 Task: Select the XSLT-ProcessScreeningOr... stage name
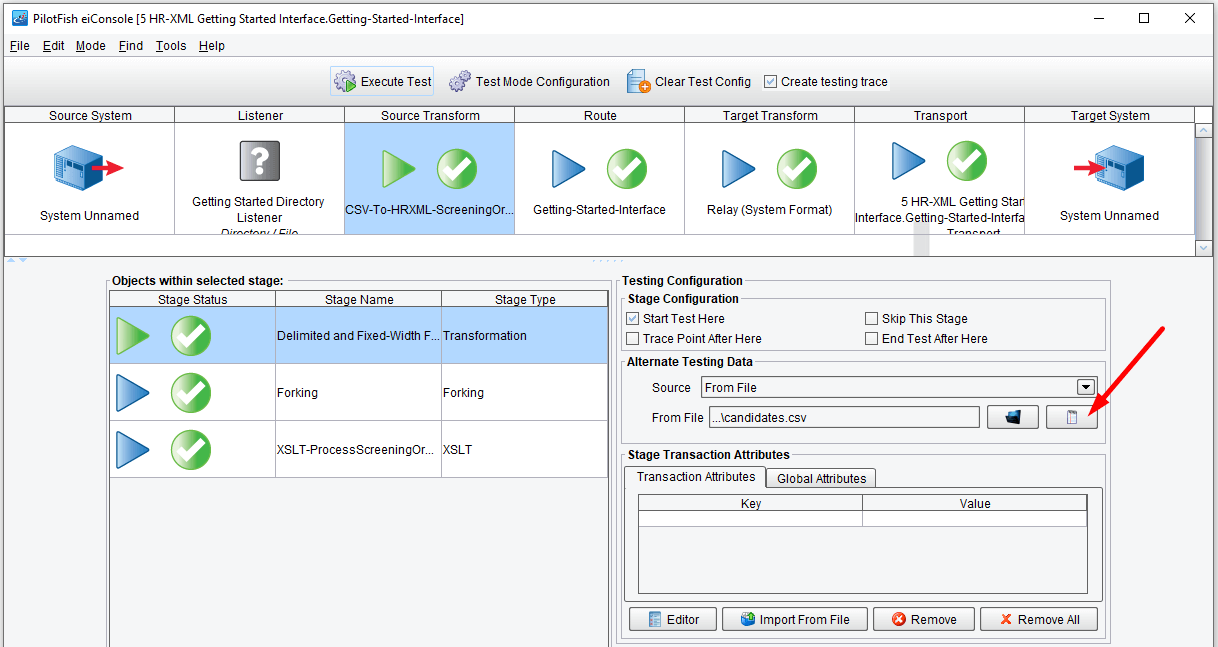point(359,450)
